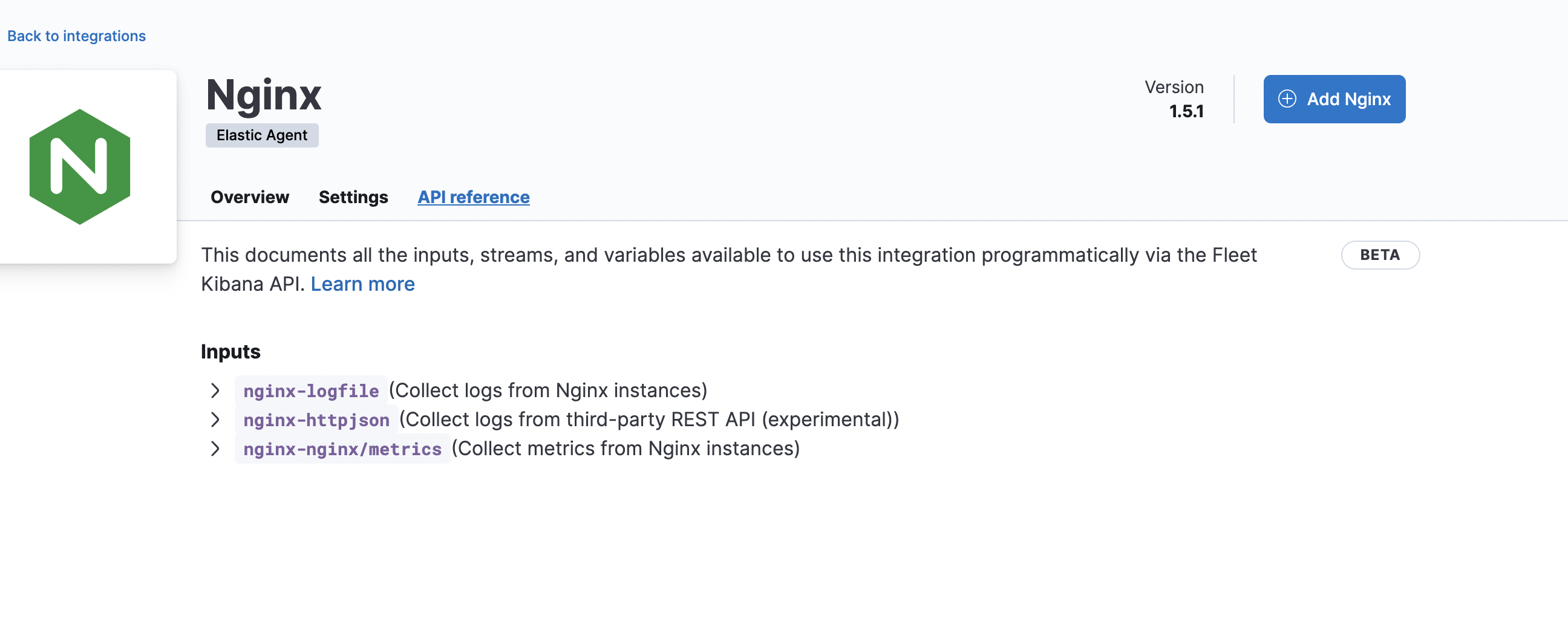The width and height of the screenshot is (1568, 619).
Task: Switch to the Settings tab
Action: click(354, 196)
